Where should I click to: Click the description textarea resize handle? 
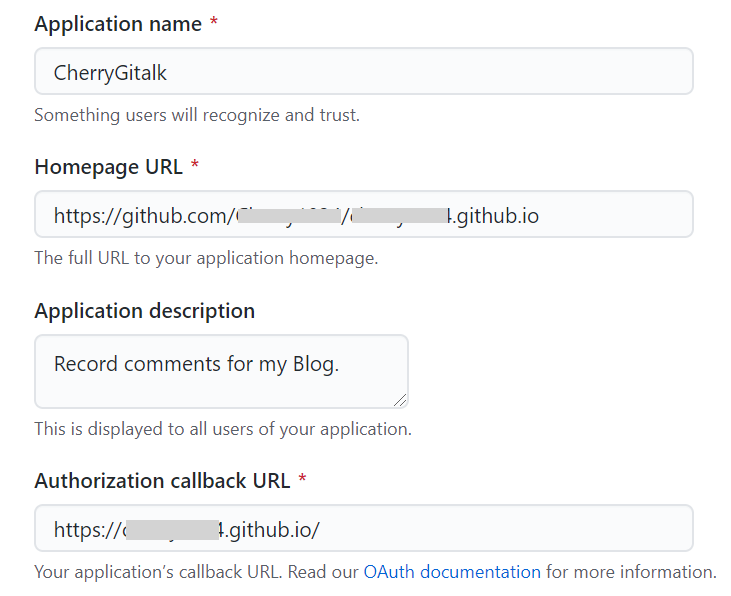tap(400, 400)
